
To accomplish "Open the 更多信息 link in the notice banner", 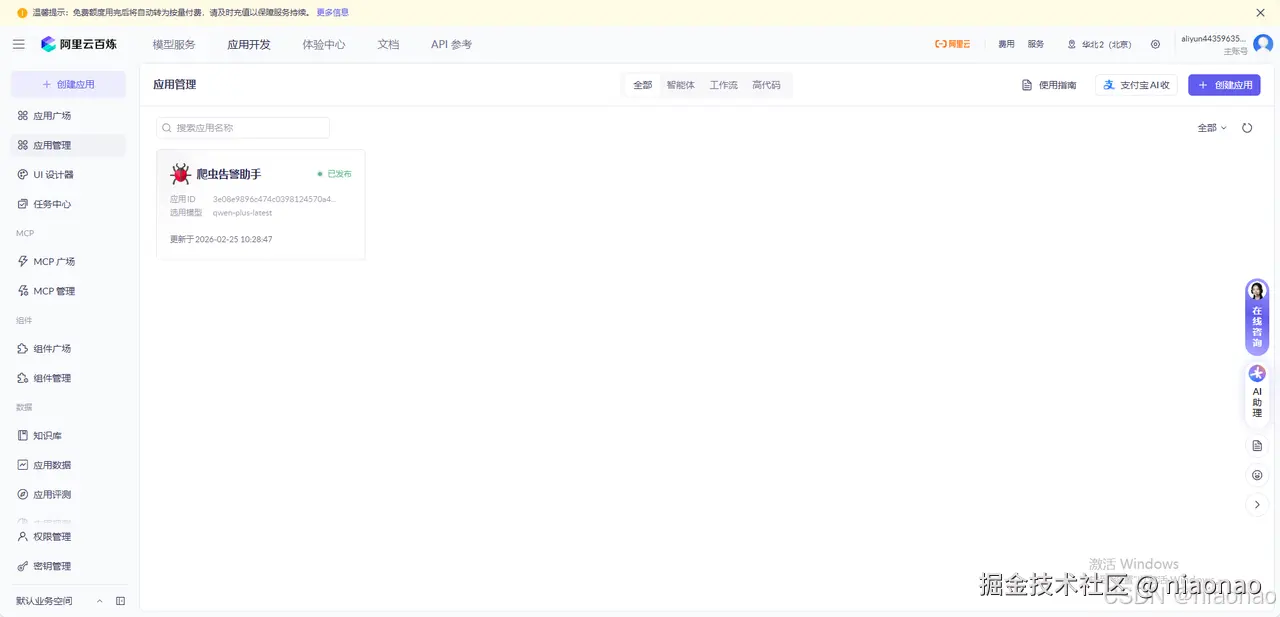I will point(331,12).
